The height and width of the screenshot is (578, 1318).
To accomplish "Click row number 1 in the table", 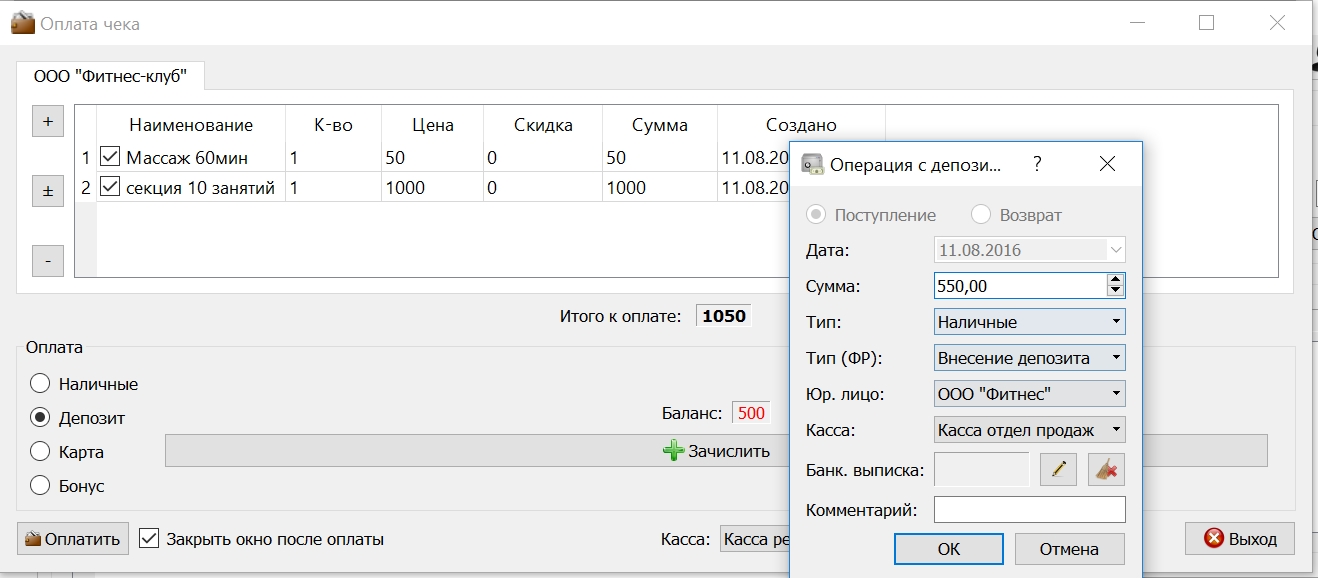I will (x=86, y=157).
